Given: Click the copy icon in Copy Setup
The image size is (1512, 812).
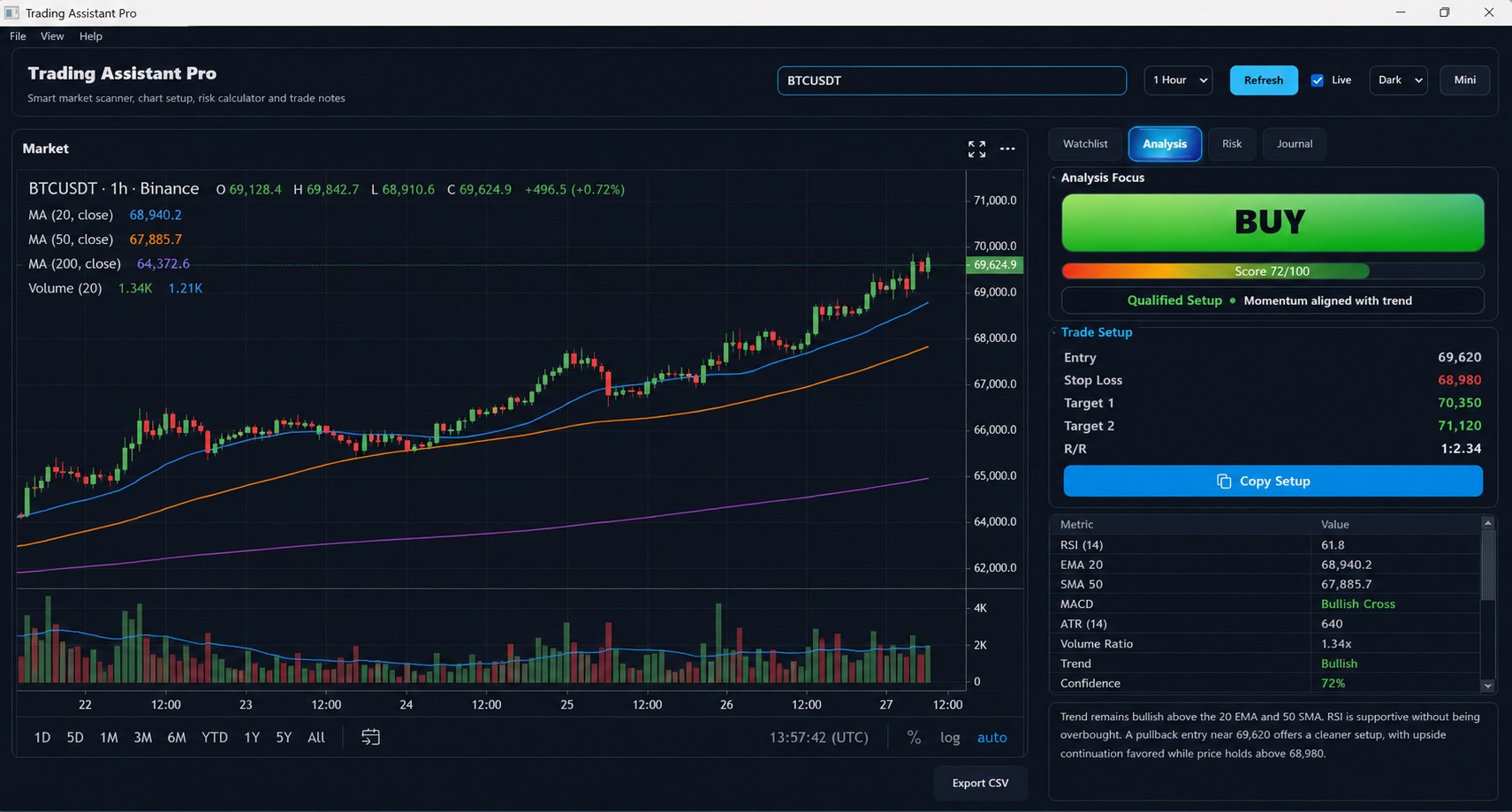Looking at the screenshot, I should (1224, 482).
